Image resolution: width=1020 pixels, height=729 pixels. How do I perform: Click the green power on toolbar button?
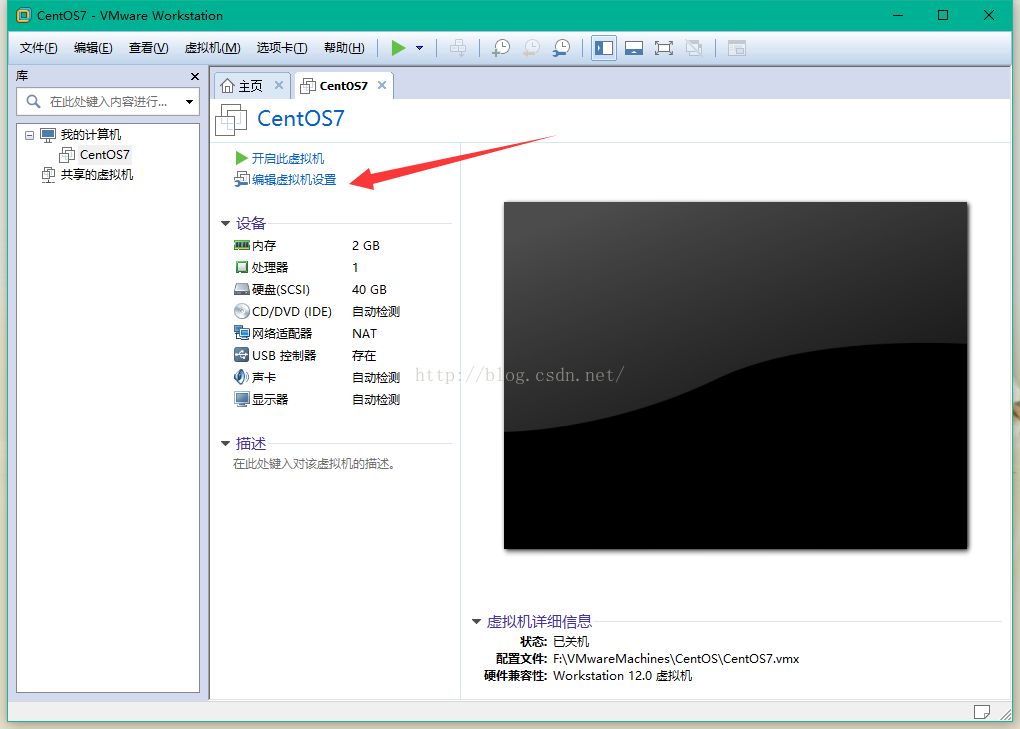point(398,47)
